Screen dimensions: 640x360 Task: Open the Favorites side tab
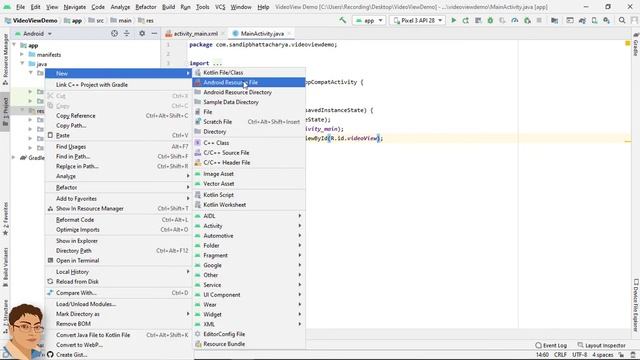click(5, 219)
